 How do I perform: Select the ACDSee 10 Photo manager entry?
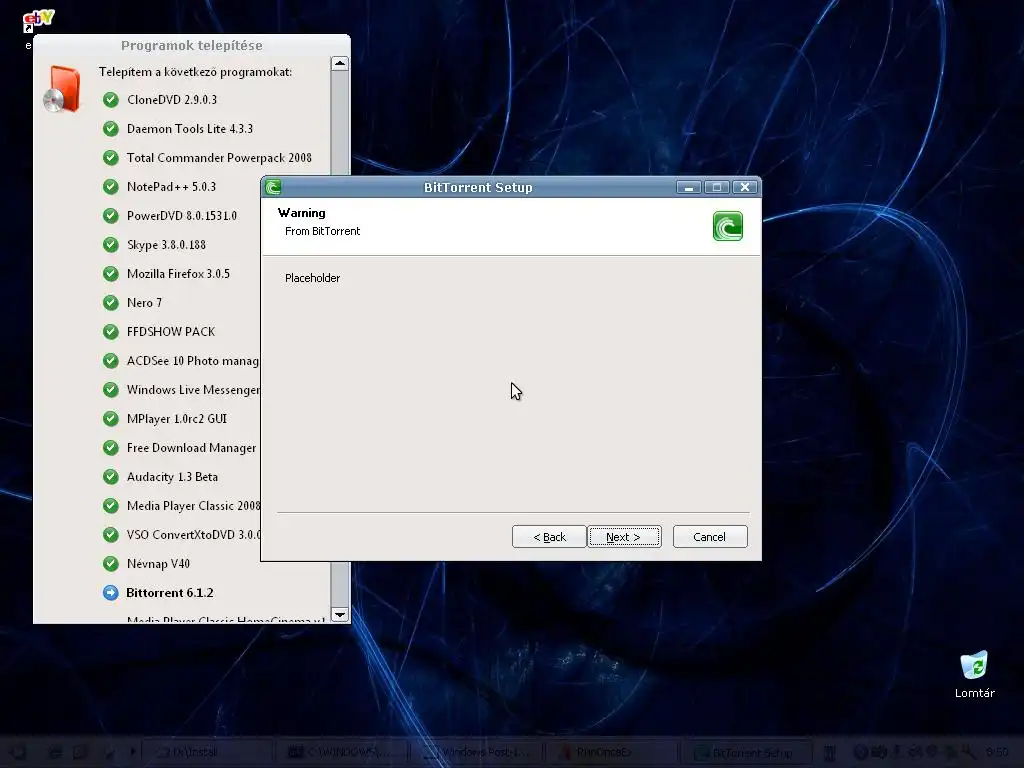[x=193, y=360]
